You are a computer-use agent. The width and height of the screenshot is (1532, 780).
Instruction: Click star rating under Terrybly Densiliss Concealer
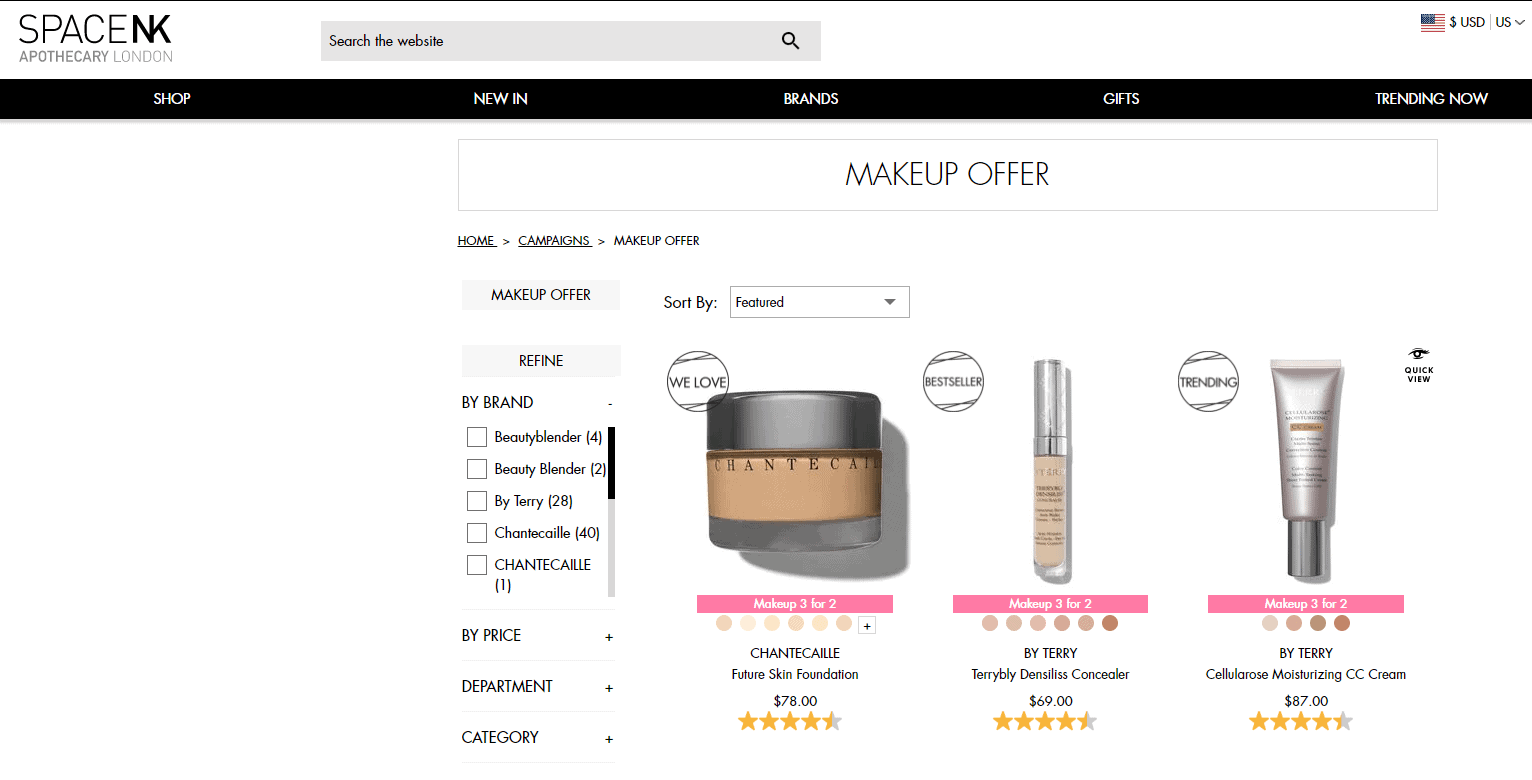[x=1045, y=721]
